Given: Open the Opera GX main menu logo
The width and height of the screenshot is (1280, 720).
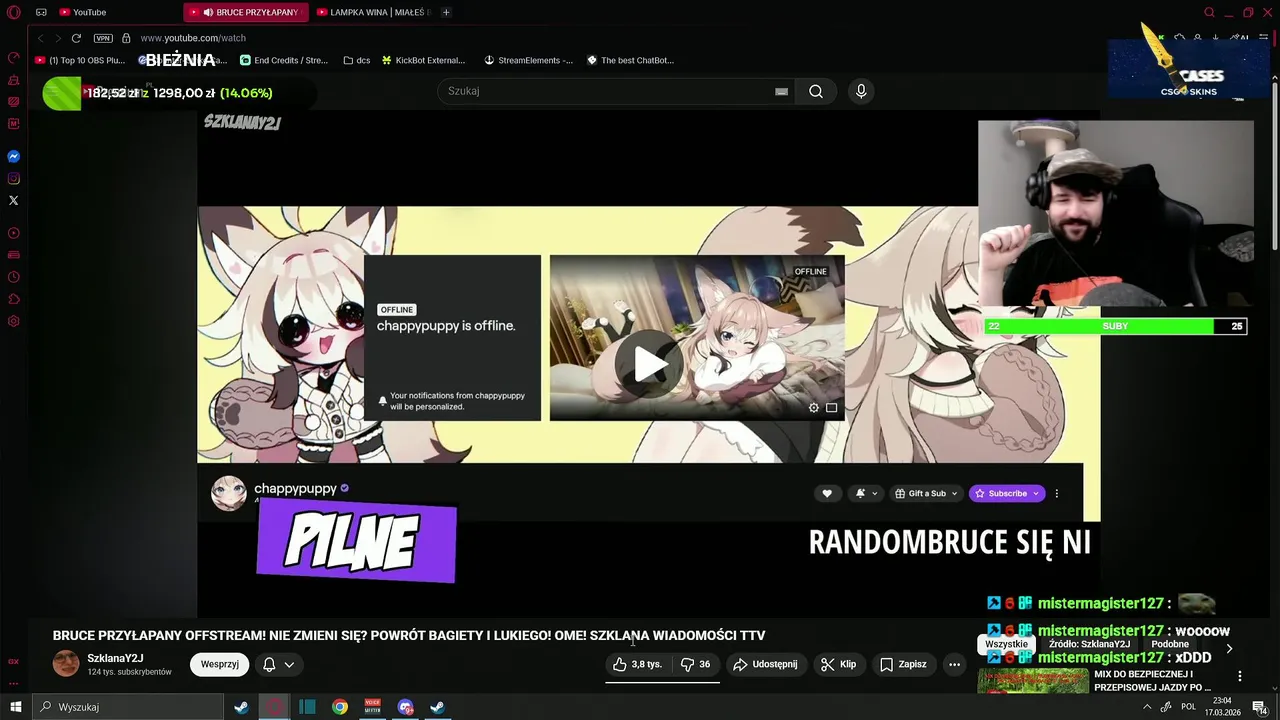Looking at the screenshot, I should coord(13,12).
